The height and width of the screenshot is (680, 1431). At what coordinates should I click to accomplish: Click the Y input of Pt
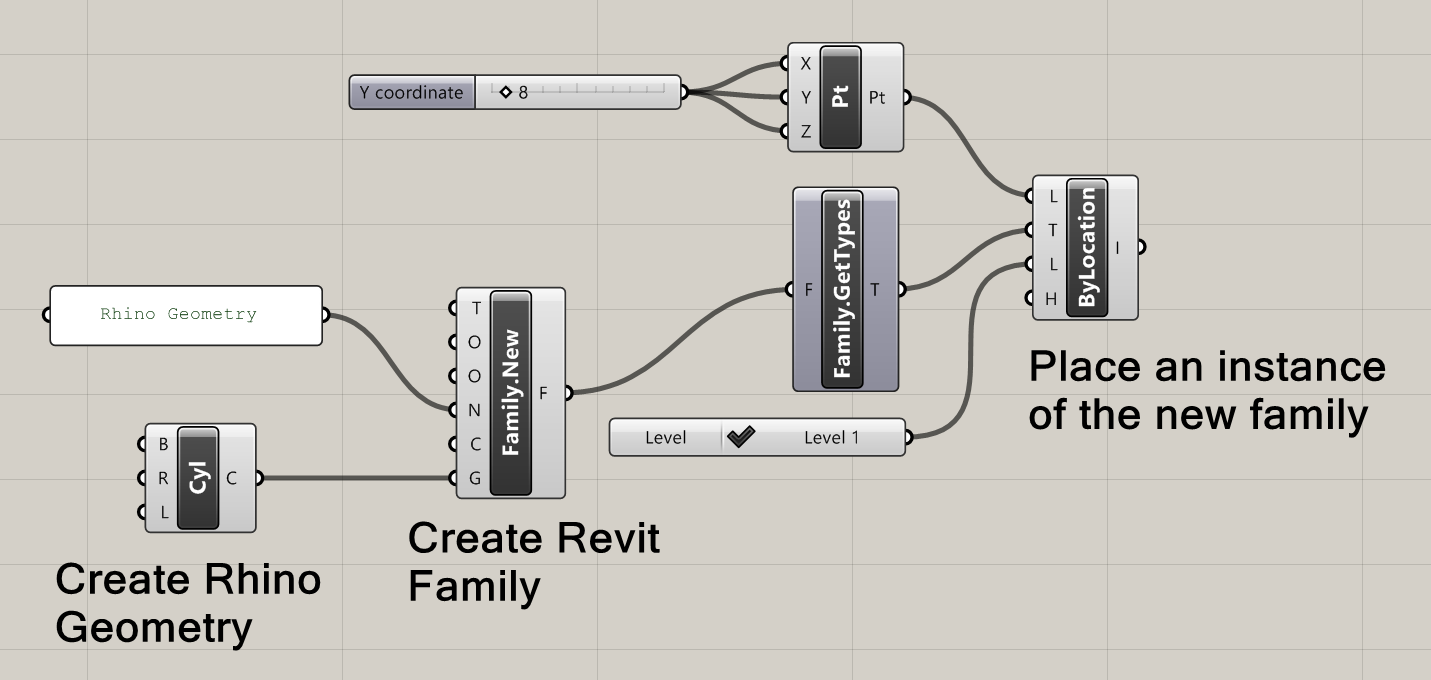[x=805, y=97]
